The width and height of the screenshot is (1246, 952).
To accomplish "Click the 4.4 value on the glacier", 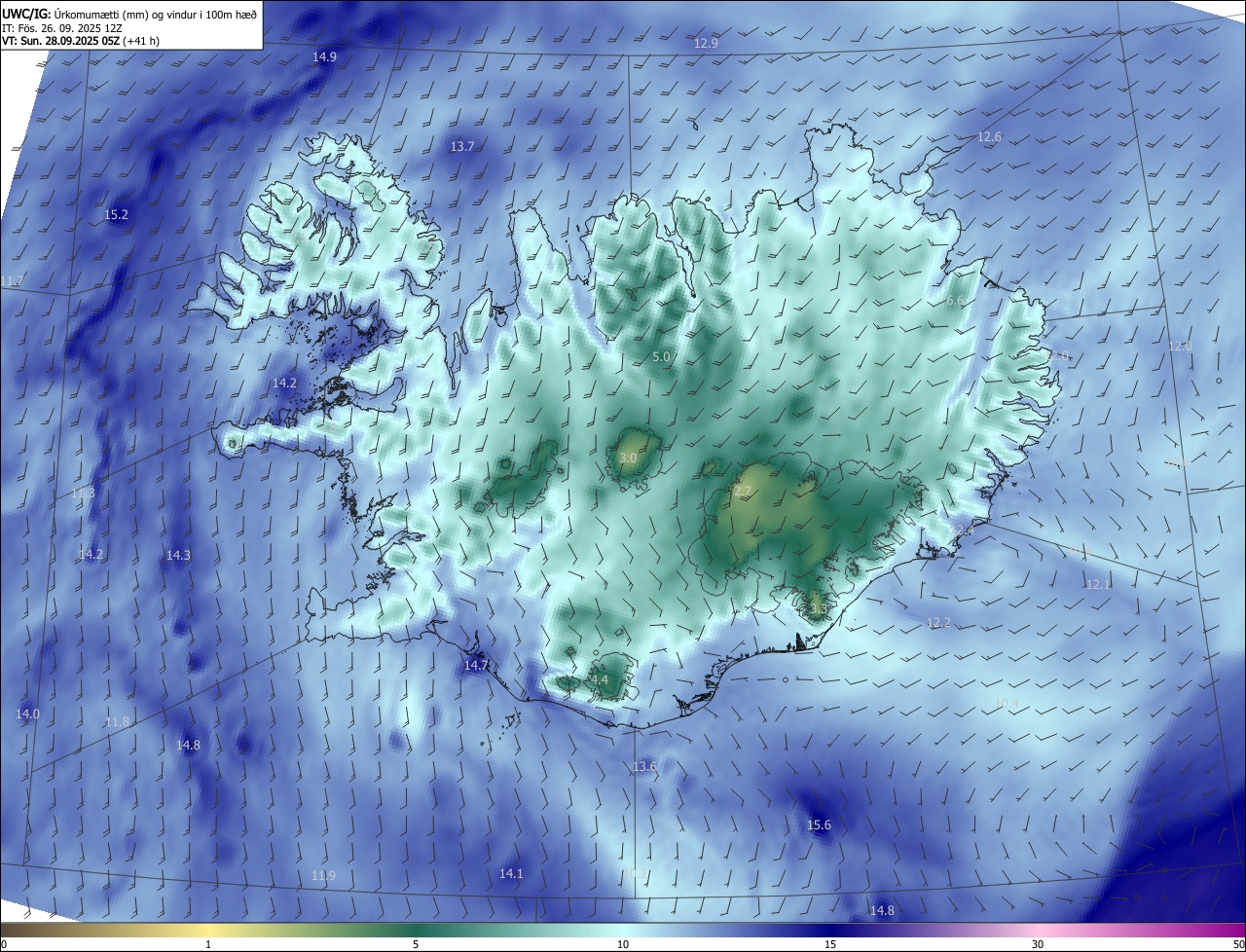I will click(599, 680).
